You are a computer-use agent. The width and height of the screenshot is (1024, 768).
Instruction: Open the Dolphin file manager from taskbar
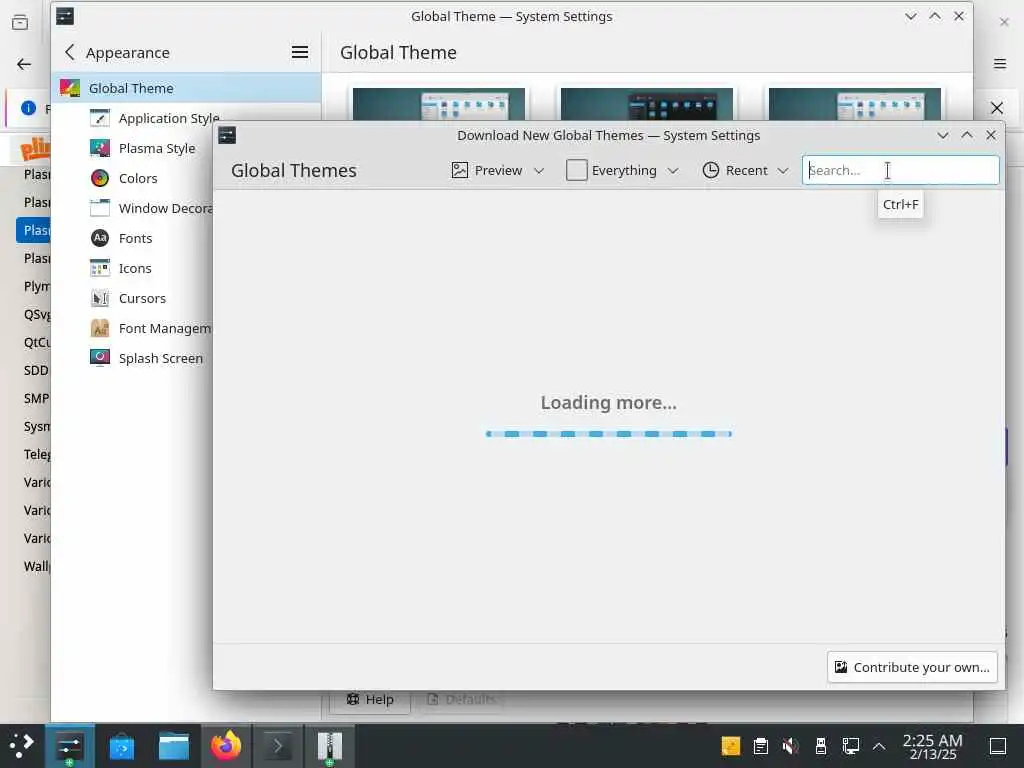[x=174, y=746]
